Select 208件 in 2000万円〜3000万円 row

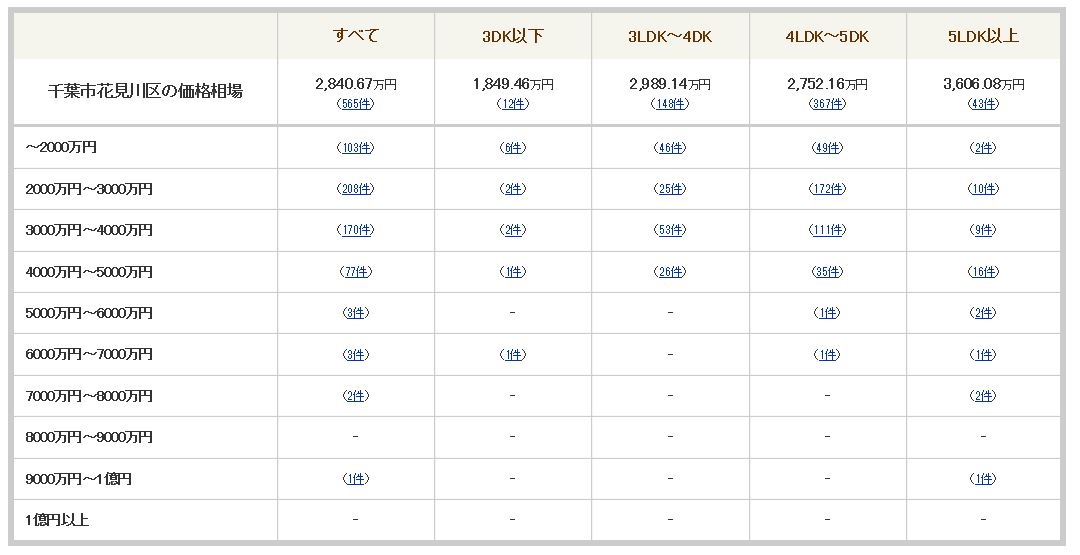(355, 189)
